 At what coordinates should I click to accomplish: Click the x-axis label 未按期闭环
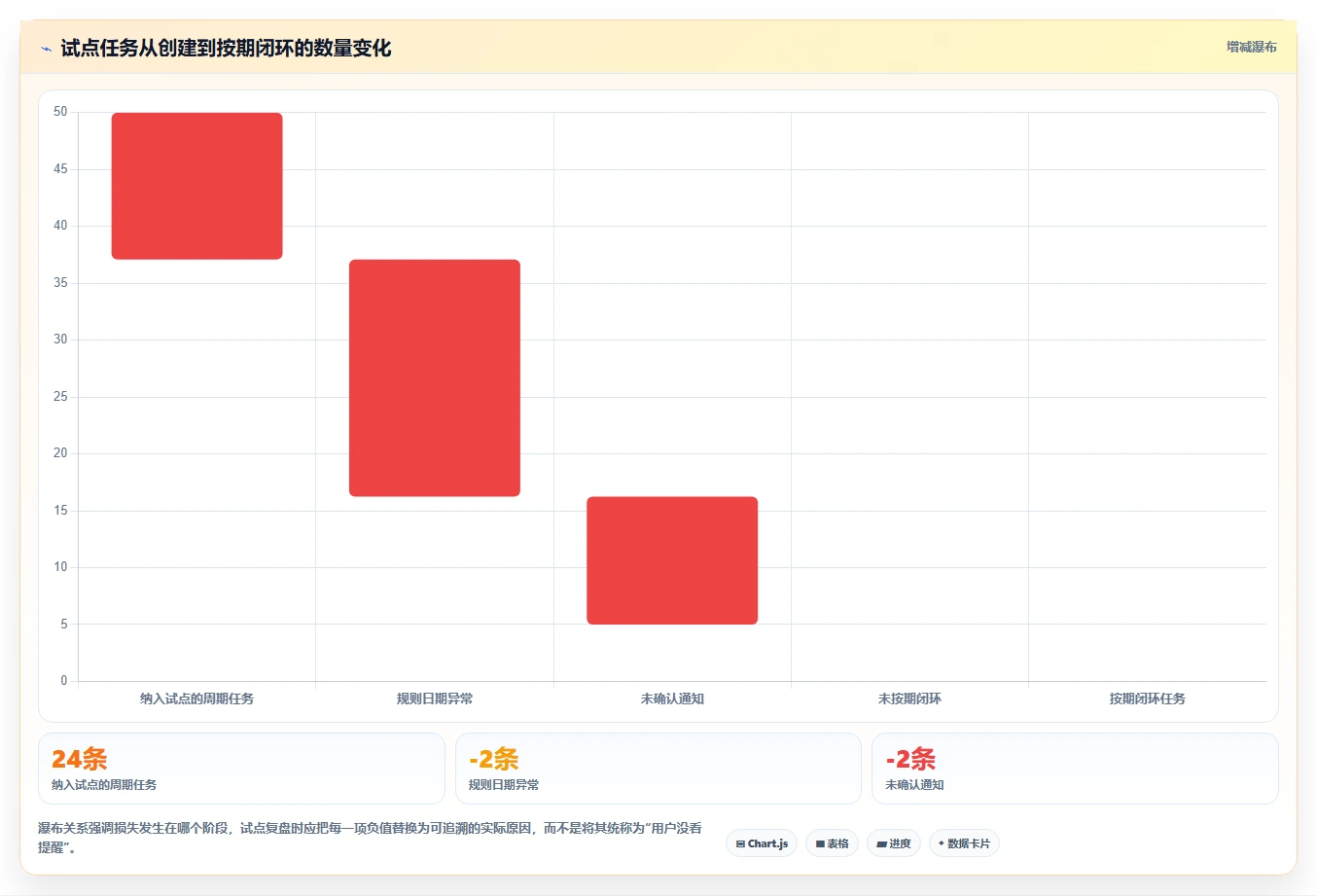point(909,699)
